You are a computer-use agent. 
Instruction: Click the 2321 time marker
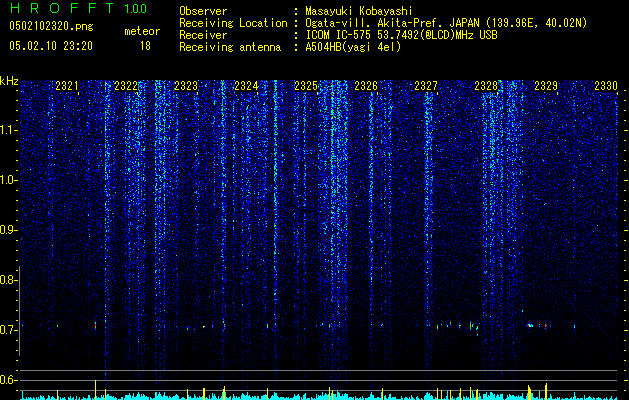tap(67, 86)
